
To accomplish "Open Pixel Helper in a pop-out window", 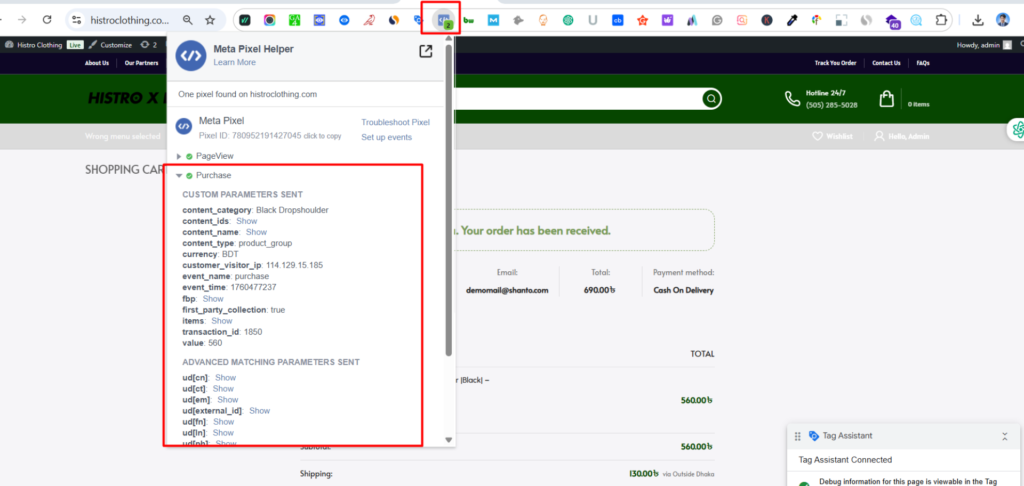I will pos(425,52).
